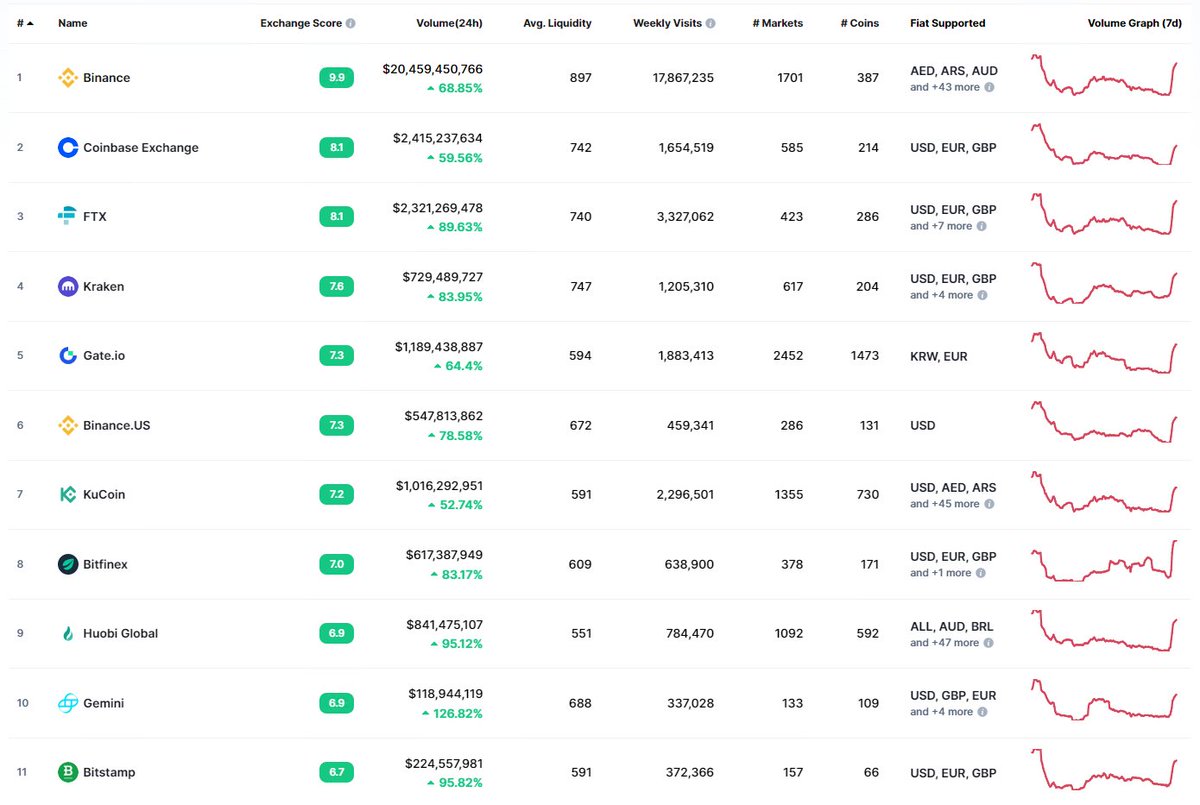This screenshot has width=1200, height=805.
Task: Click the Huobi Global logo icon
Action: coord(68,634)
